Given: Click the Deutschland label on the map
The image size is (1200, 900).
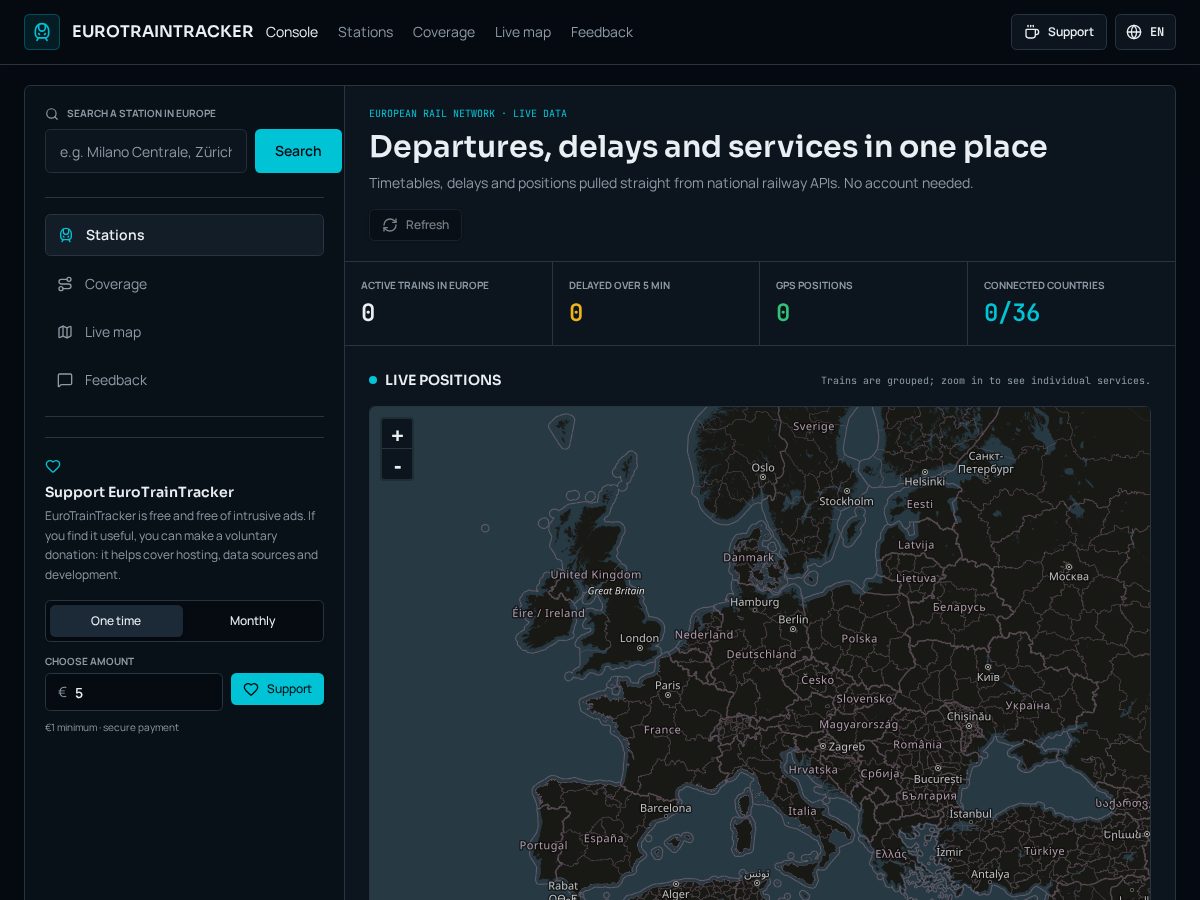Looking at the screenshot, I should coord(761,654).
